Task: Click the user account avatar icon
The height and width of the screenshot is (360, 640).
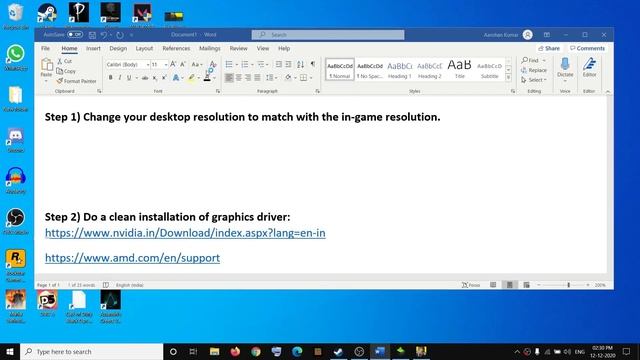Action: pos(527,35)
